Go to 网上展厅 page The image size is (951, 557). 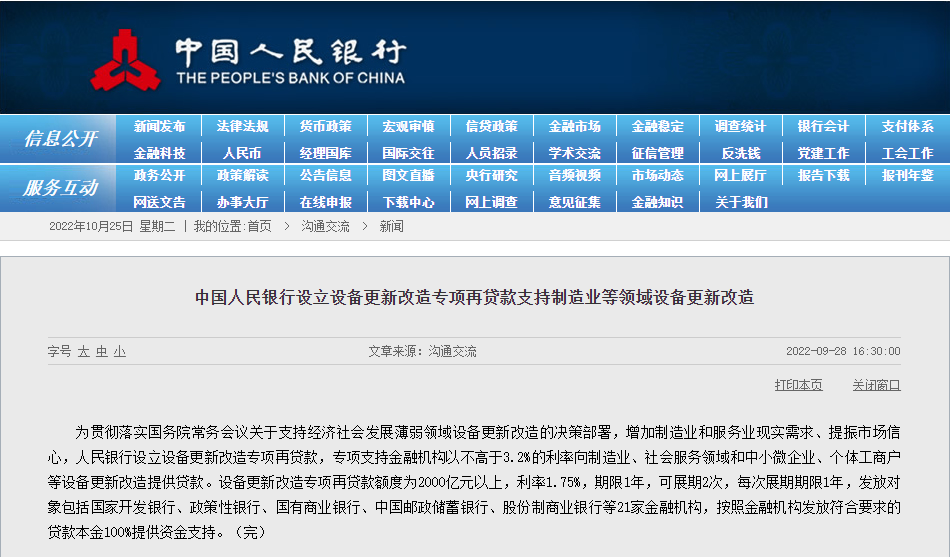pos(741,175)
